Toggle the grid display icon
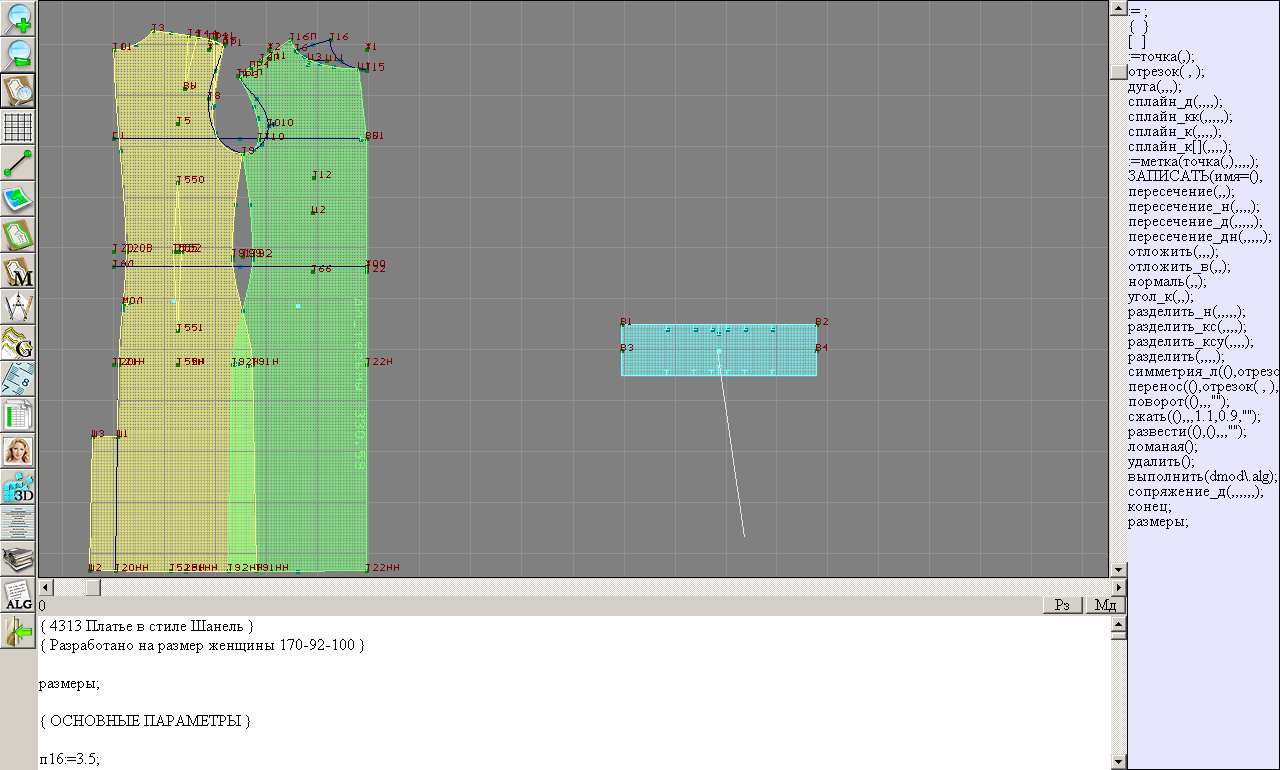Image resolution: width=1280 pixels, height=770 pixels. coord(19,127)
